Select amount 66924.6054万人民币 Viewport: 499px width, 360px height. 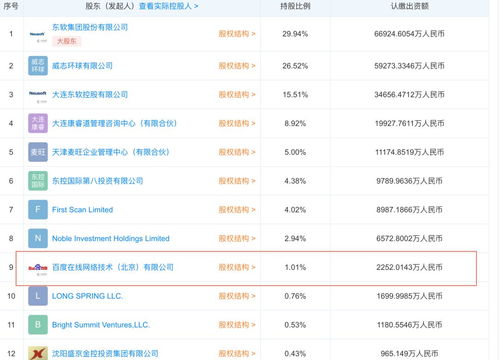409,34
